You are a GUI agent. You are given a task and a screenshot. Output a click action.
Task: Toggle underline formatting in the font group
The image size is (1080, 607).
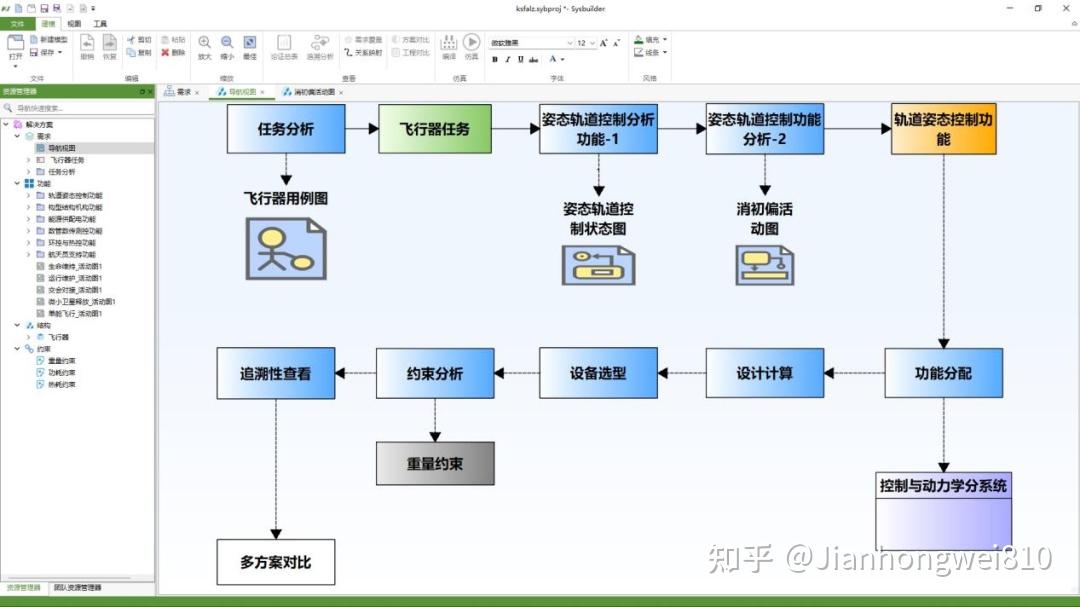[x=519, y=59]
